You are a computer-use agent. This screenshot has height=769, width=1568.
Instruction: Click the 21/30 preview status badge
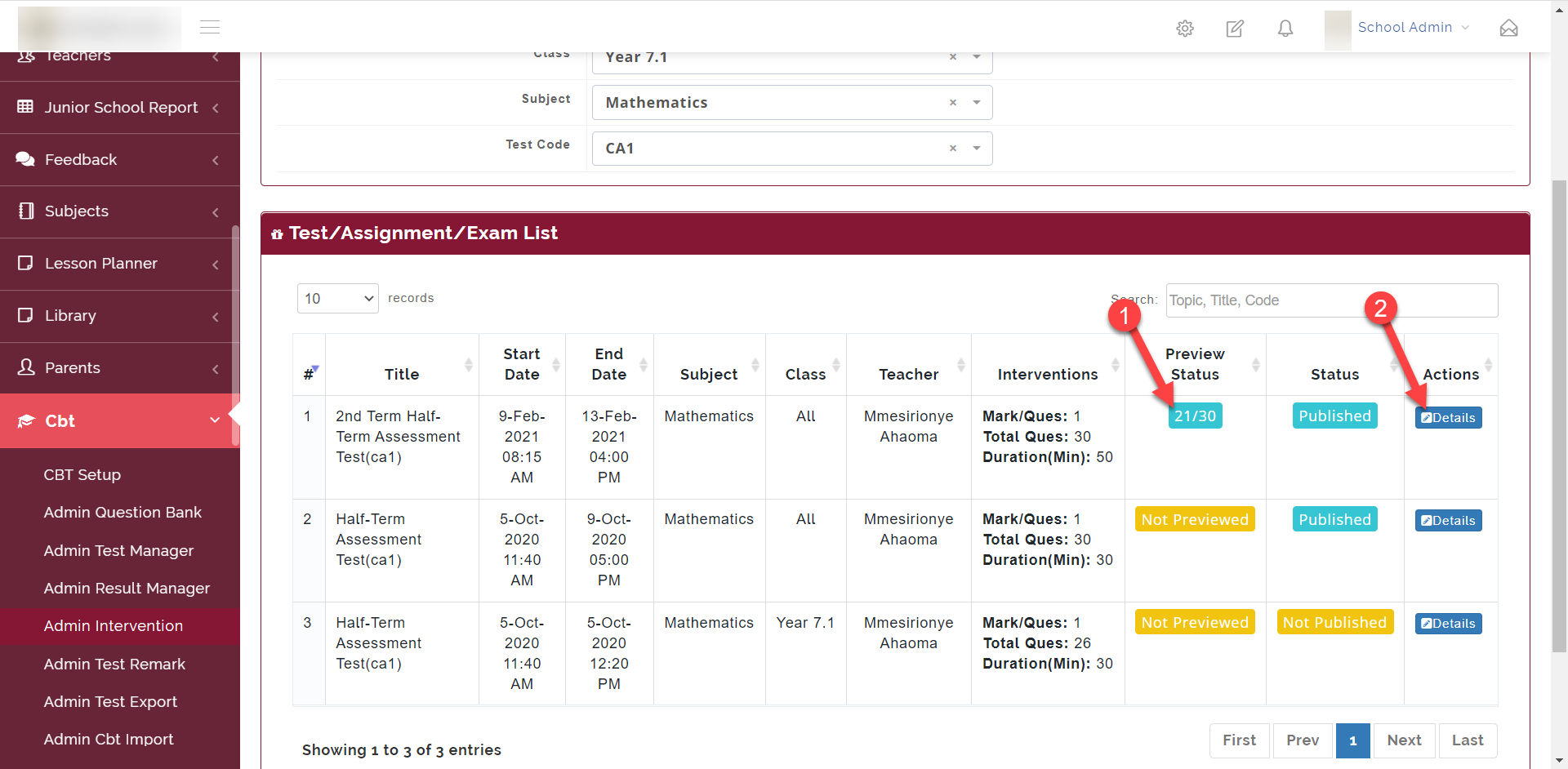click(1196, 416)
